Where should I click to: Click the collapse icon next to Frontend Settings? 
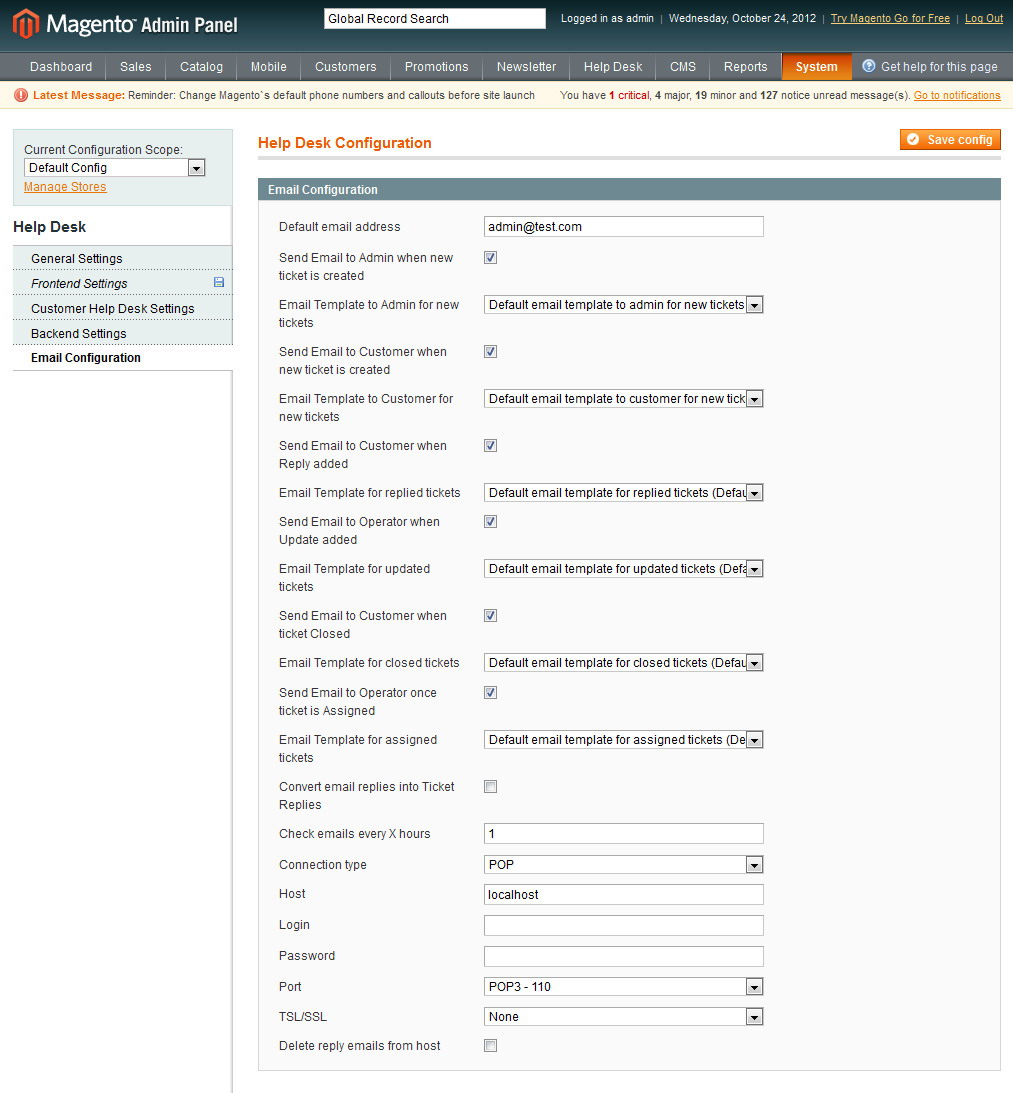(218, 283)
